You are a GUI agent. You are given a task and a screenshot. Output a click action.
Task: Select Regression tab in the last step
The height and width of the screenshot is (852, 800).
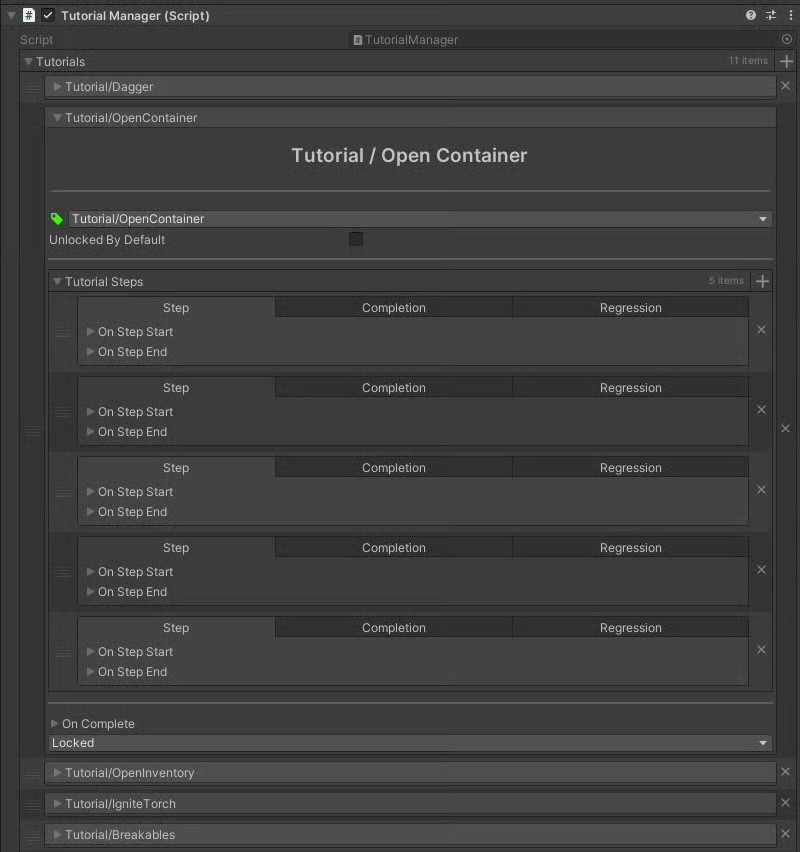click(630, 628)
